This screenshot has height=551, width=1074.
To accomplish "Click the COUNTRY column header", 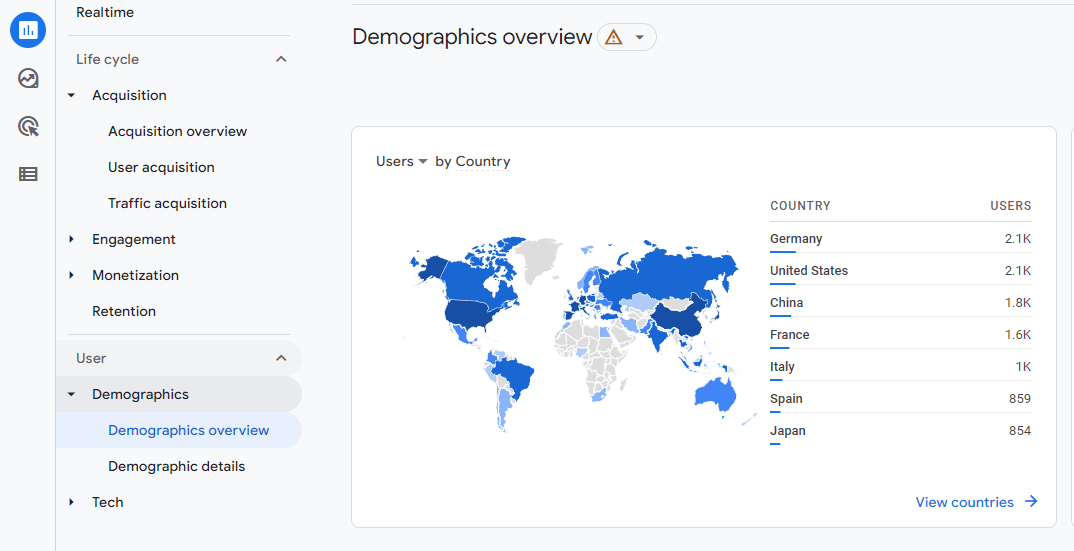I will pos(800,206).
